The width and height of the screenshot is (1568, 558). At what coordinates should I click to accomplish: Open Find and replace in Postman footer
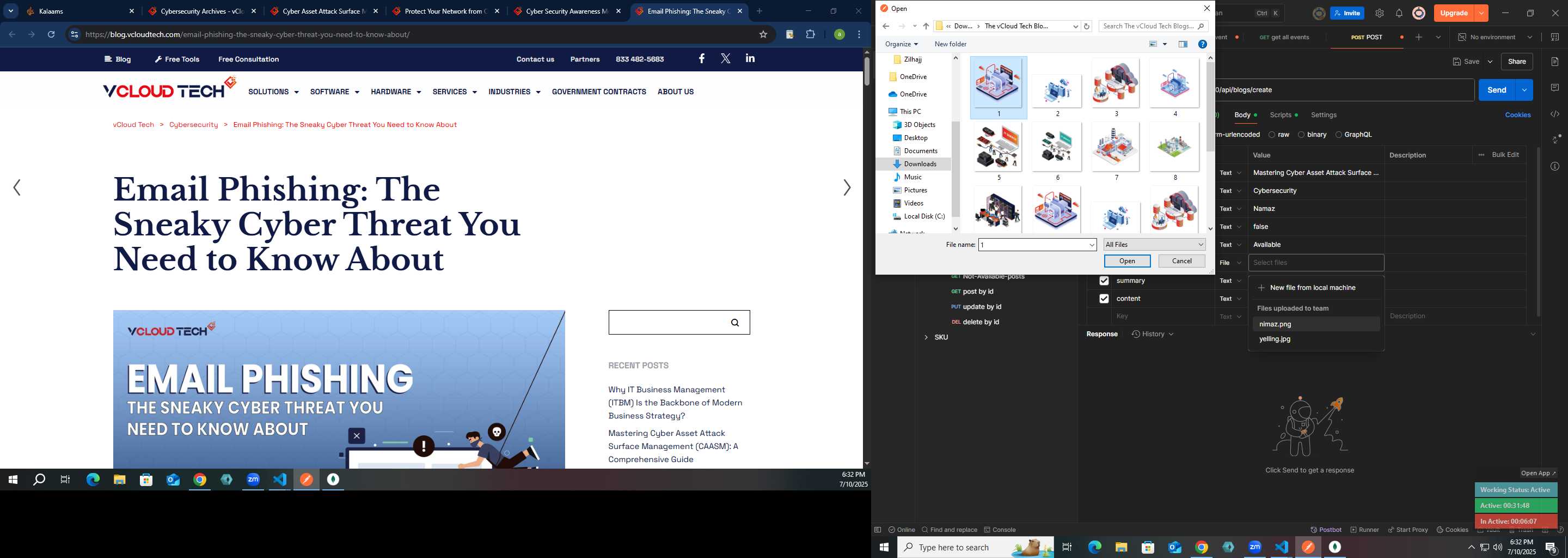[x=950, y=529]
